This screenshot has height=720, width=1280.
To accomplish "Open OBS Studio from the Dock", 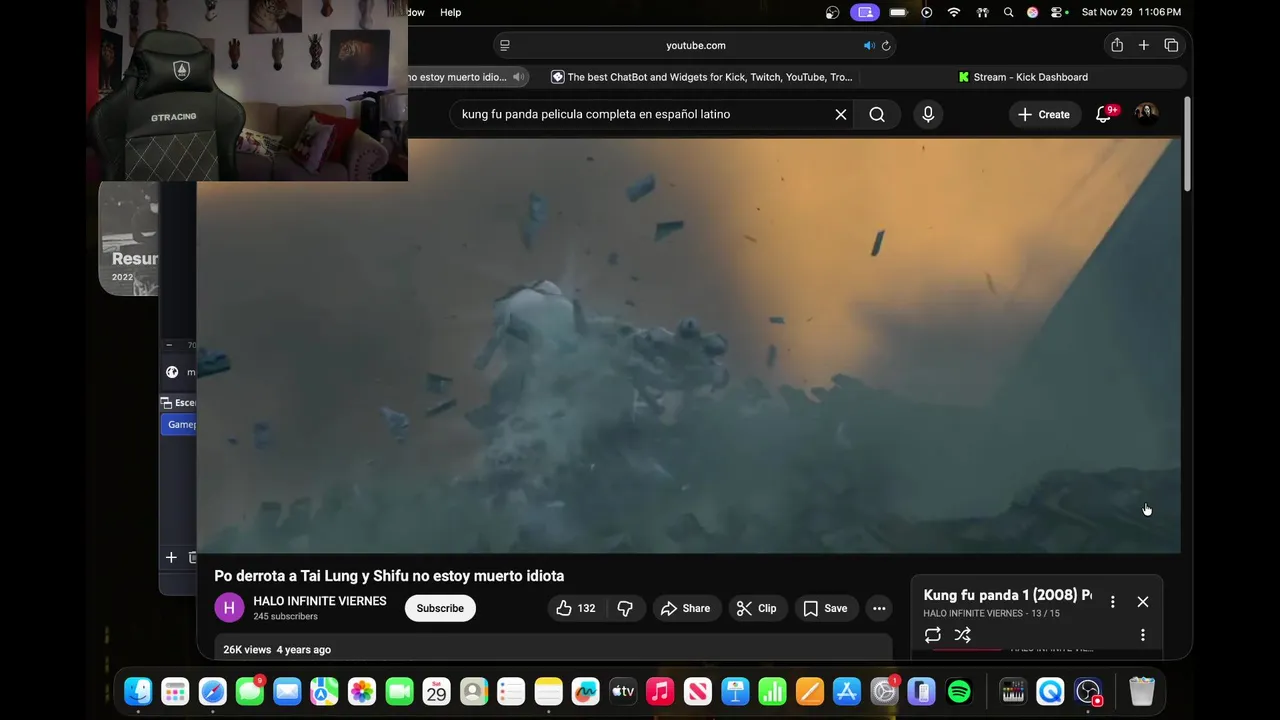I will 1088,691.
